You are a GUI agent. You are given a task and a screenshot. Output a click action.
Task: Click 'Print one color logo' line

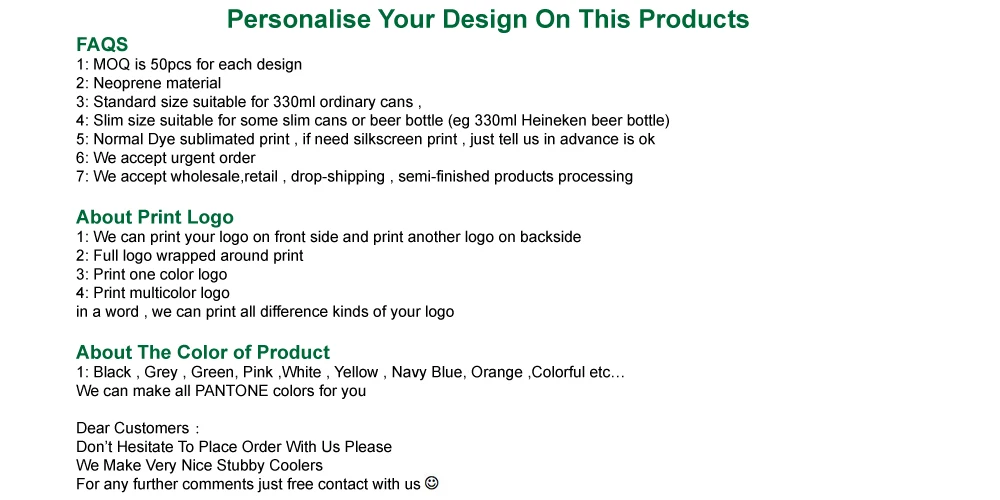(152, 274)
